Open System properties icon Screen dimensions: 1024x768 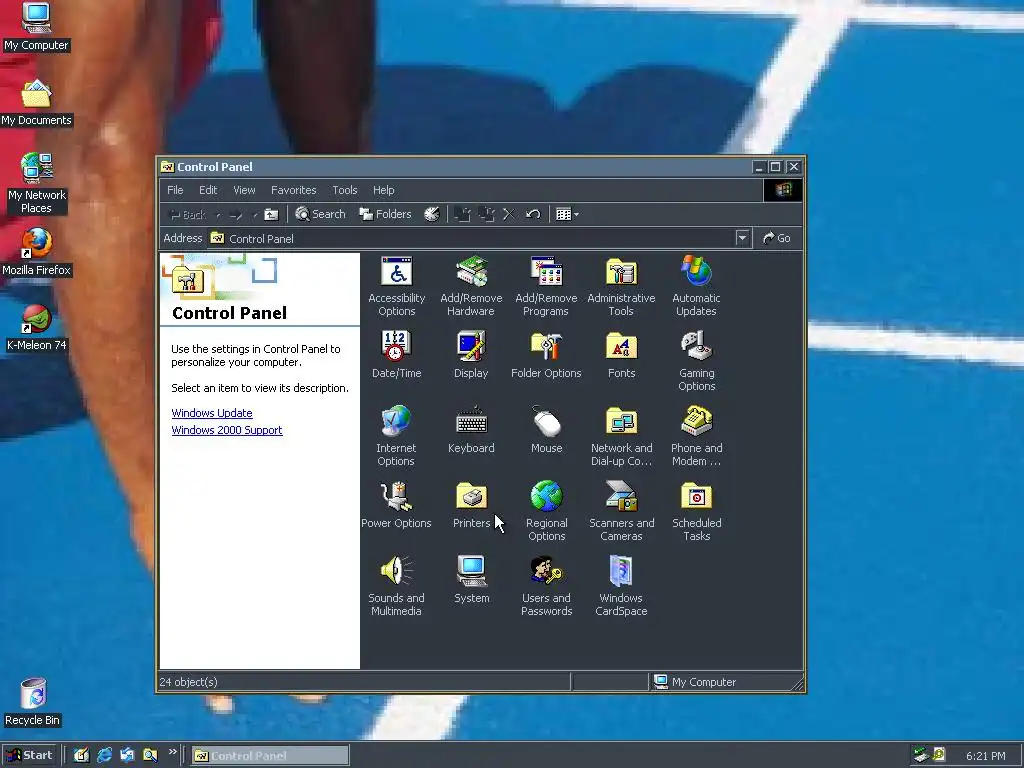click(472, 579)
